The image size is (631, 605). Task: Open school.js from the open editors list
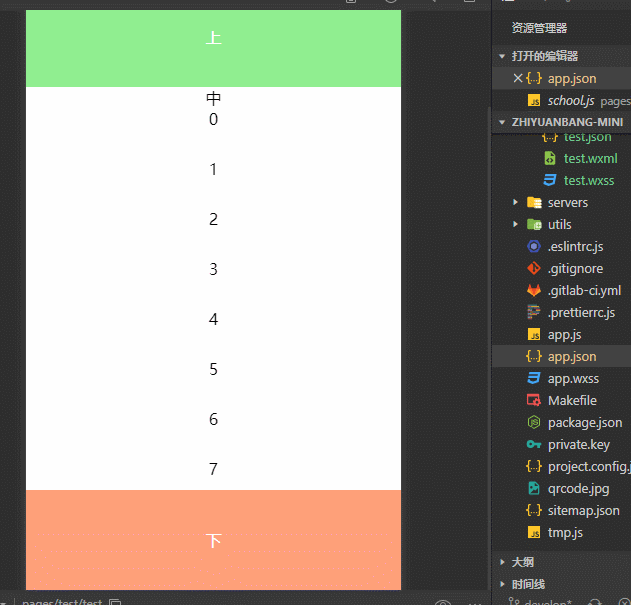[x=571, y=100]
